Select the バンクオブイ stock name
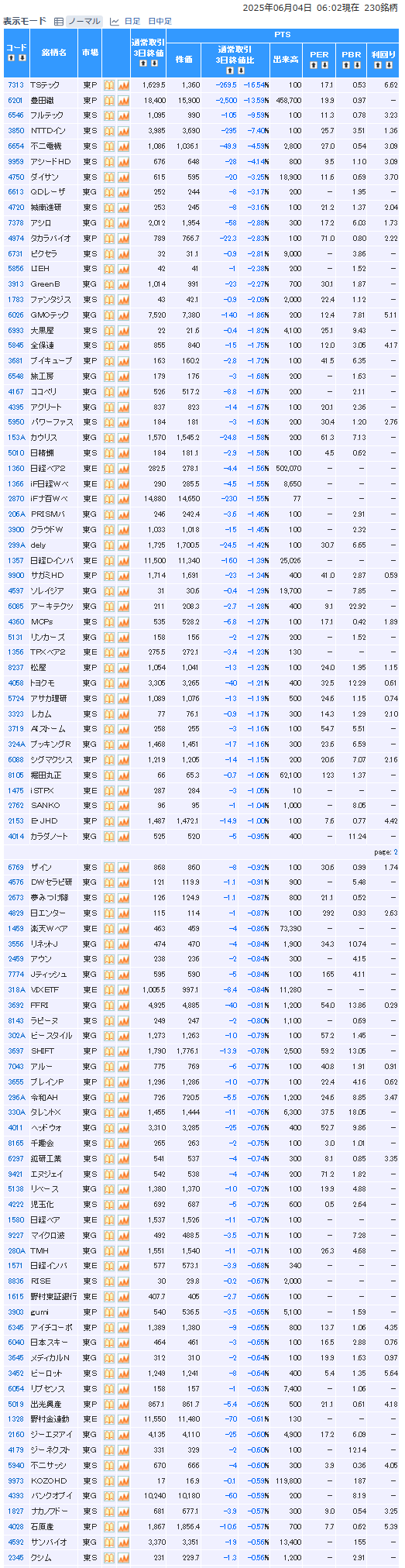 point(51,1496)
